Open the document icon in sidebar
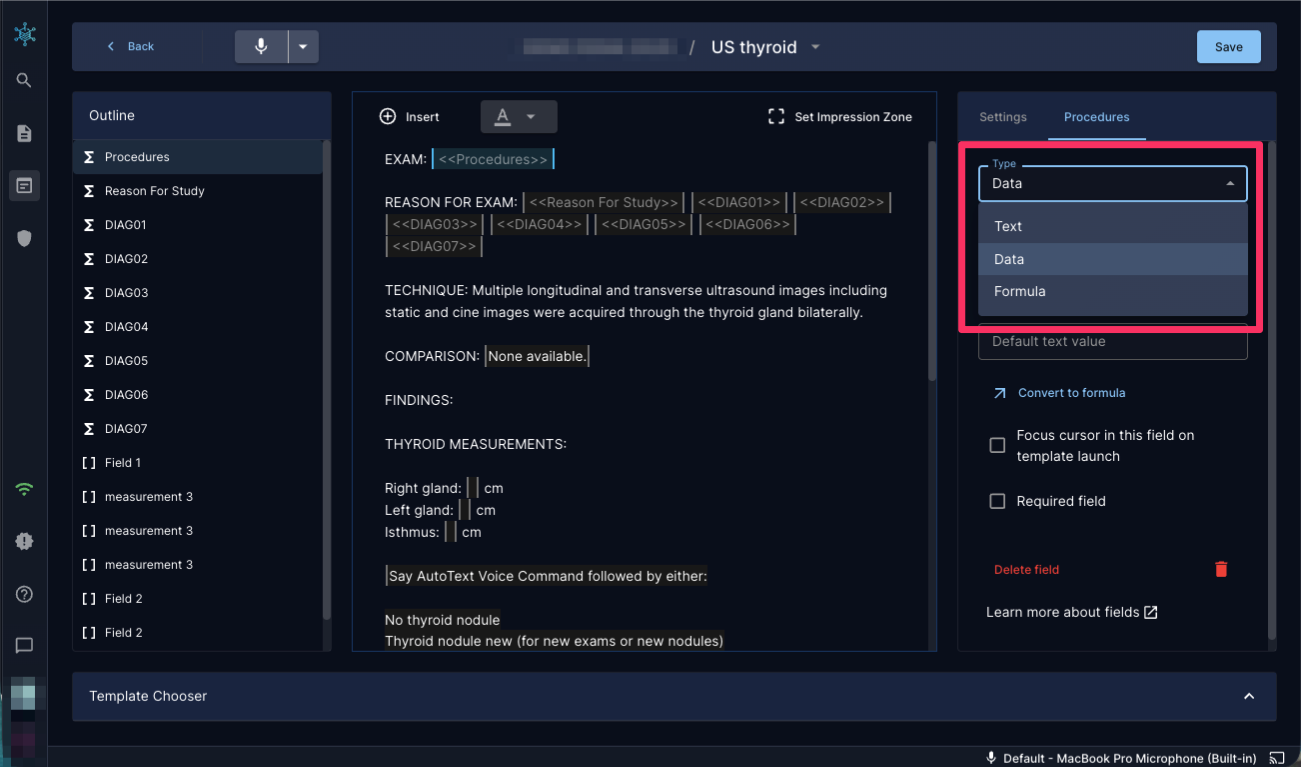1301x767 pixels. pyautogui.click(x=24, y=133)
